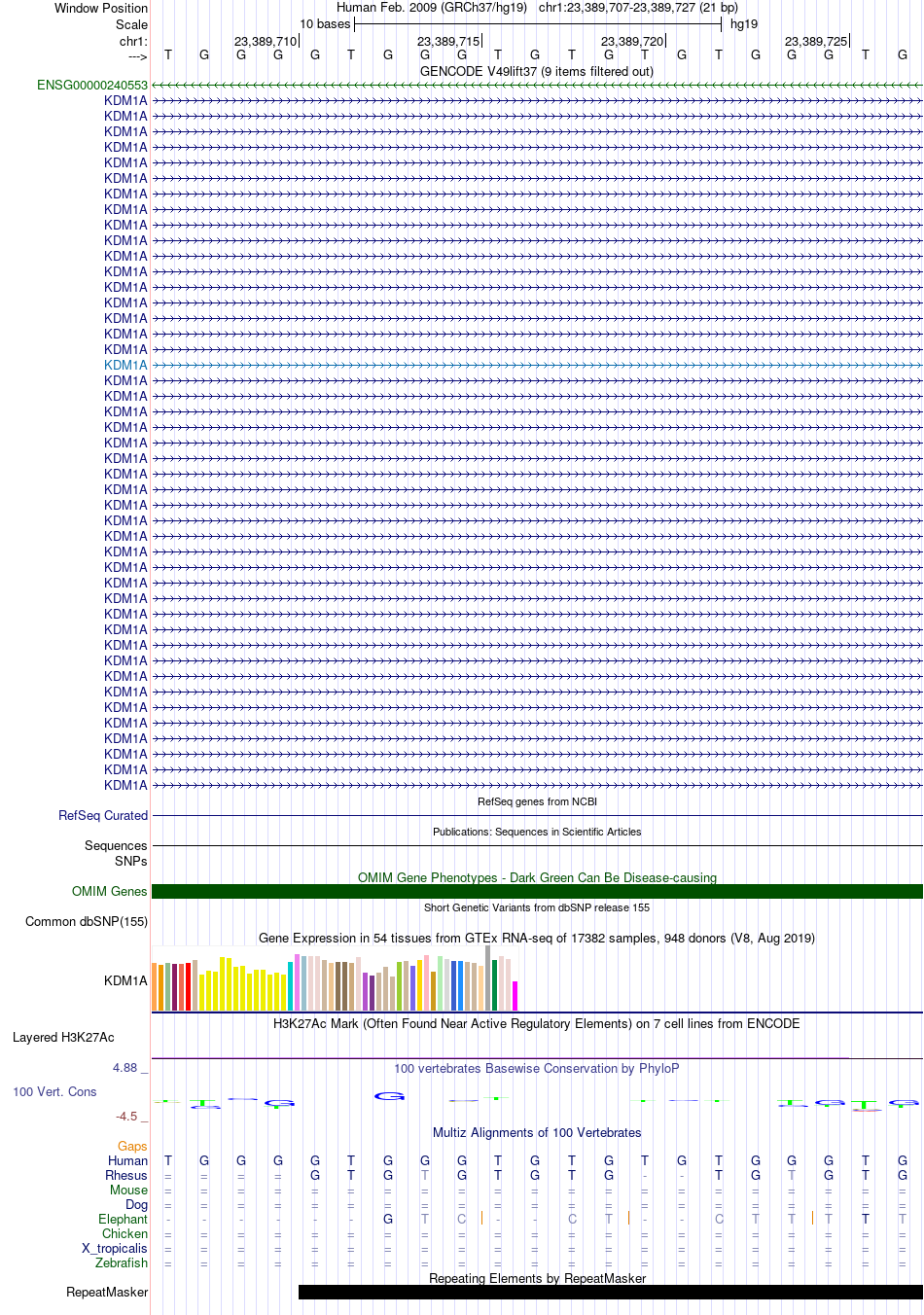Open the 100 Vert. Cons track label
The height and width of the screenshot is (1315, 924).
pyautogui.click(x=54, y=1092)
